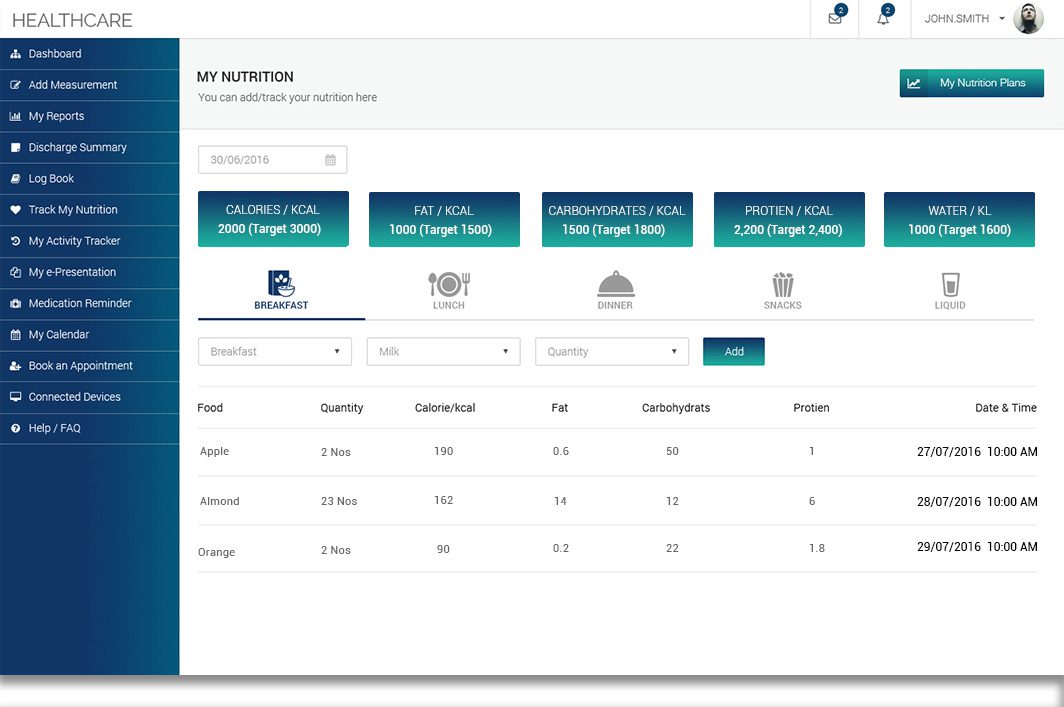Click the My Reports chart icon

coord(16,116)
